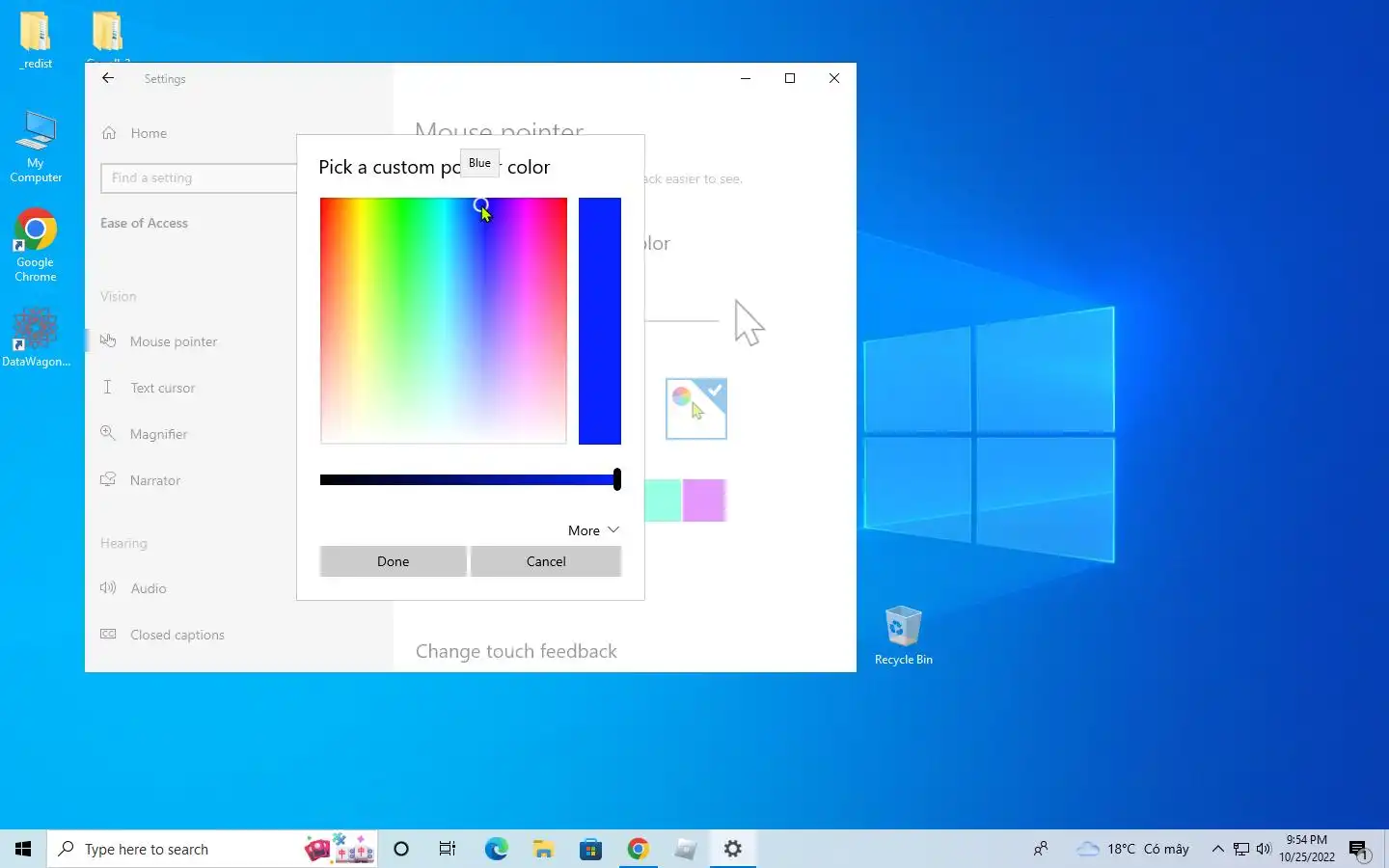The height and width of the screenshot is (868, 1389).
Task: Minimize the Settings window
Action: coord(746,78)
